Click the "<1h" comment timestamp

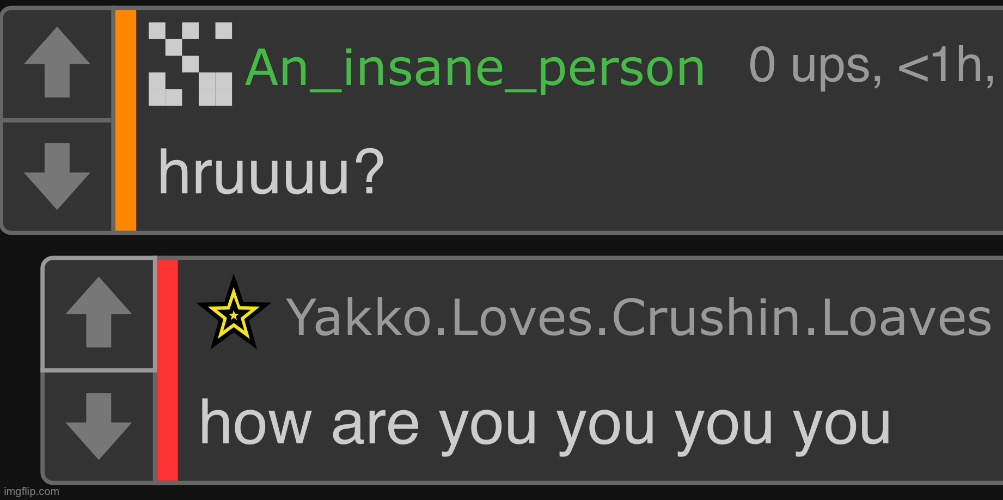945,64
